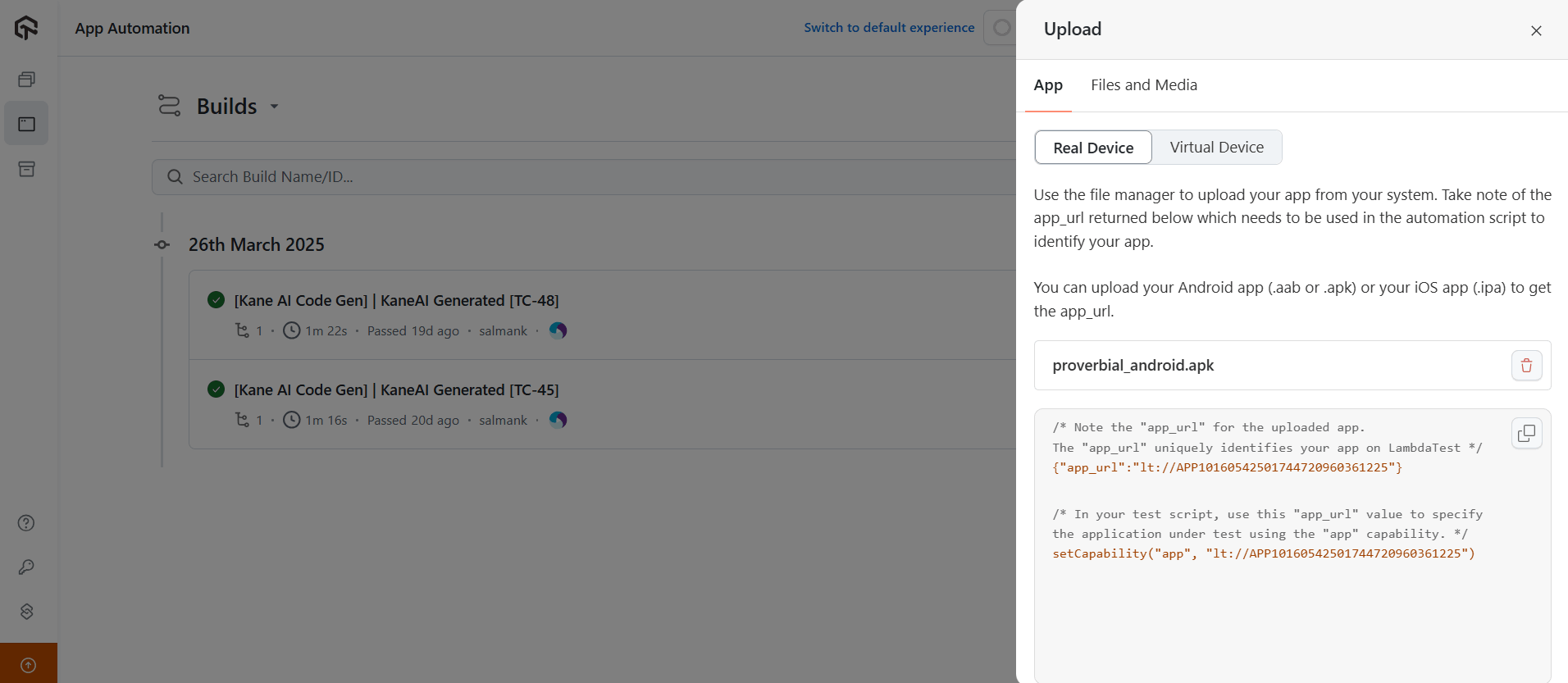Image resolution: width=1568 pixels, height=683 pixels.
Task: Click green passed status icon for TC-45
Action: point(216,389)
